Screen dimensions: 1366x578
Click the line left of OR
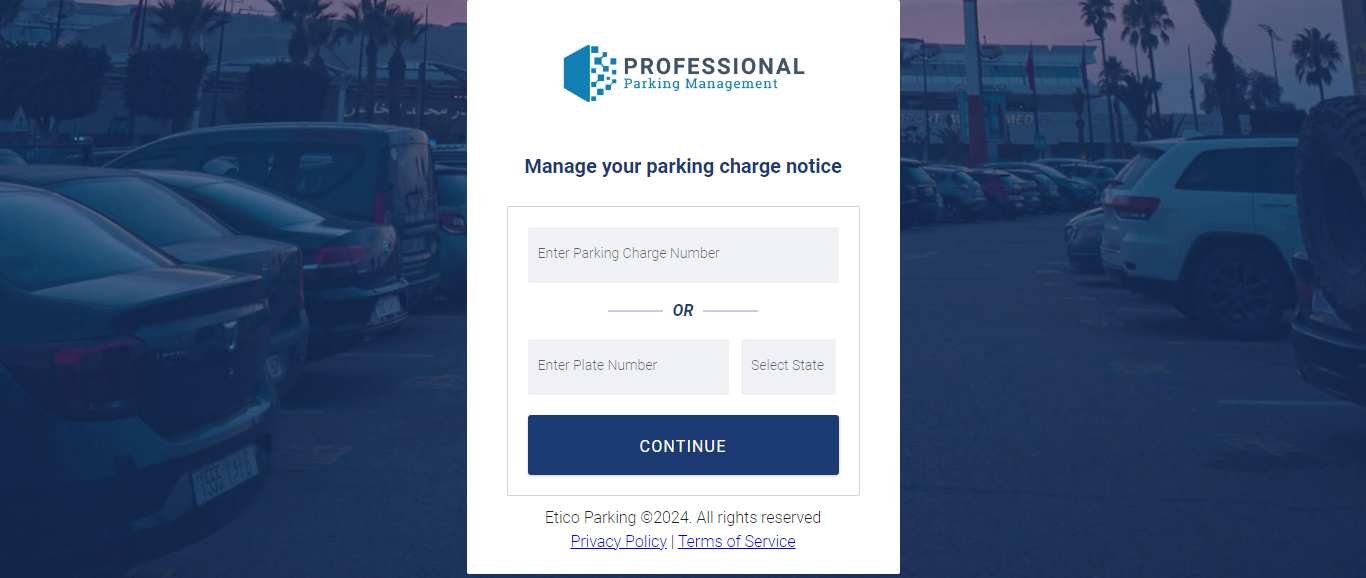635,311
